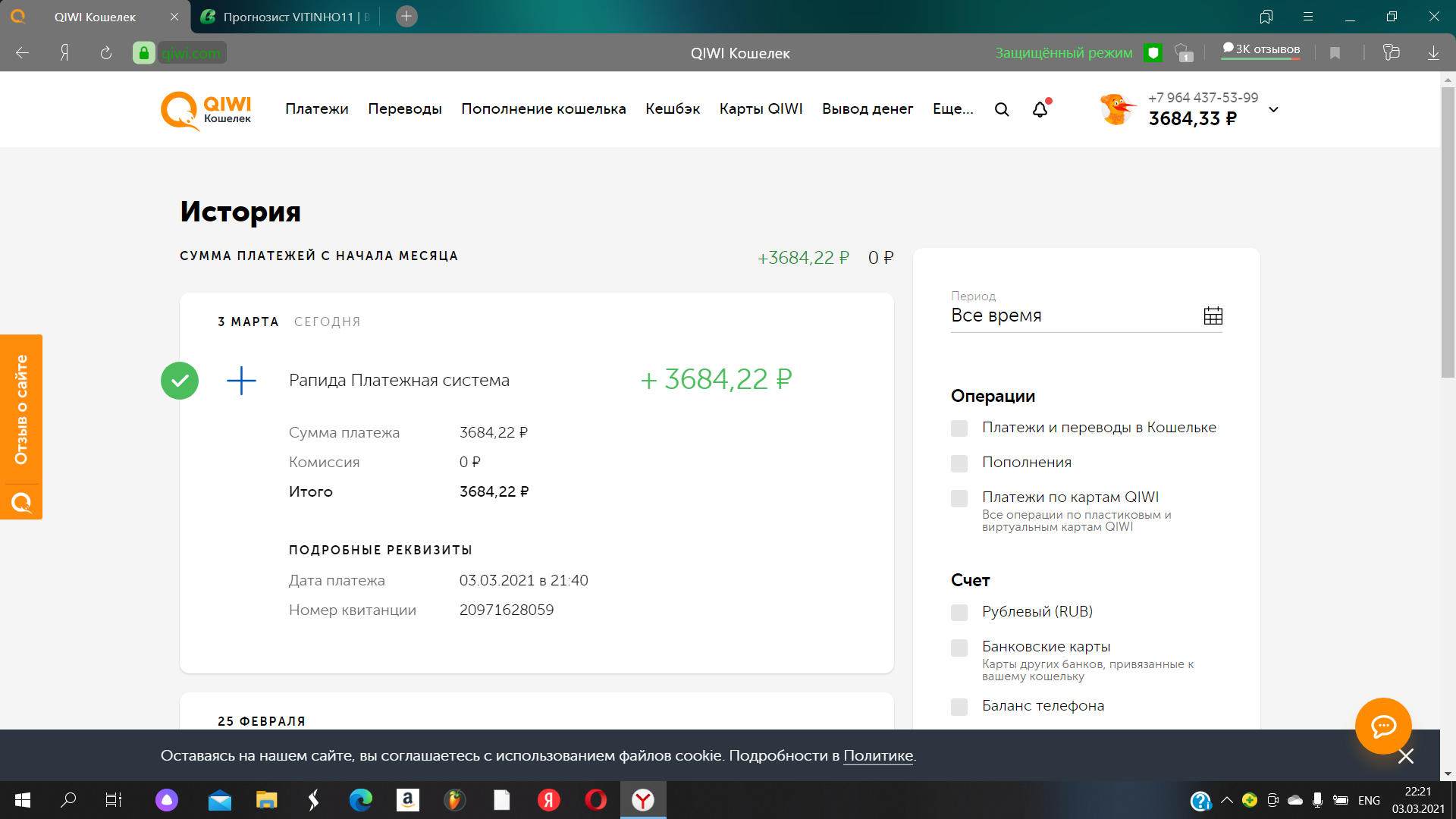Open the Платежи menu

point(317,109)
